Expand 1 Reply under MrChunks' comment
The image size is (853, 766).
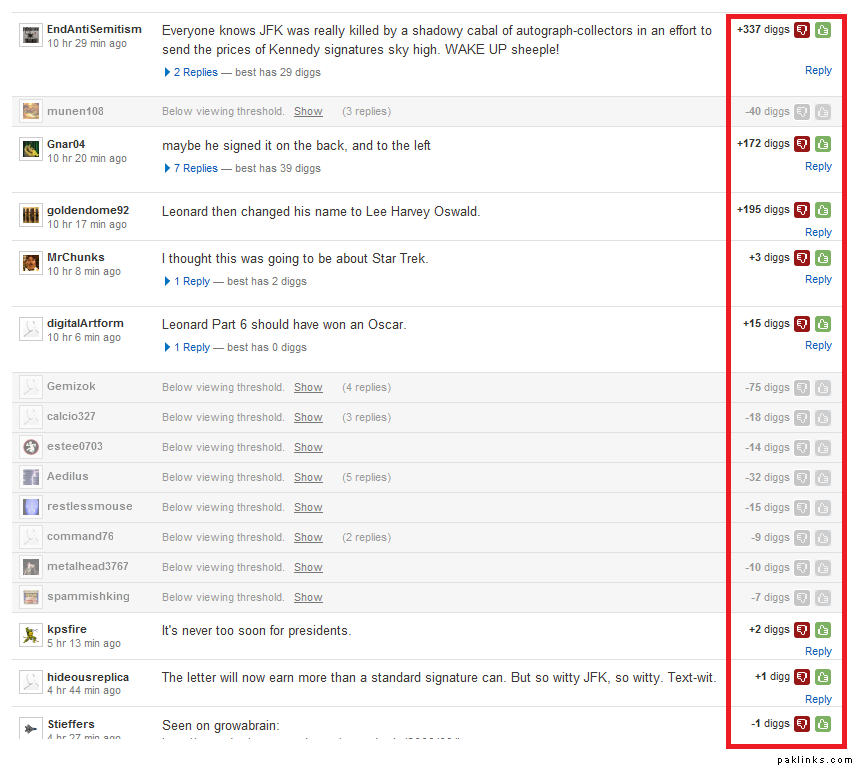[x=191, y=281]
